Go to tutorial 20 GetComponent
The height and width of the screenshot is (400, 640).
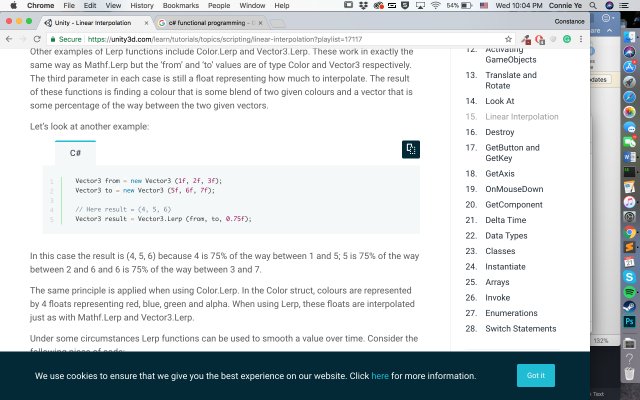pyautogui.click(x=514, y=205)
